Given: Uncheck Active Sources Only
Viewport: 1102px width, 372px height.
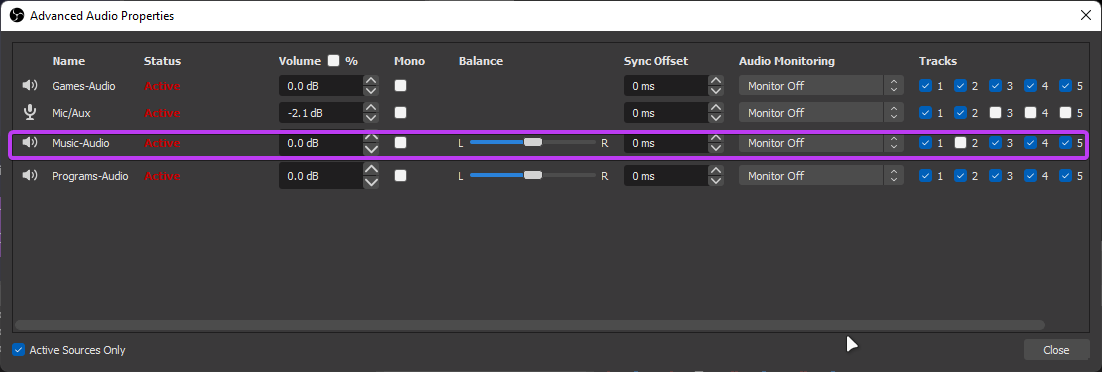Looking at the screenshot, I should tap(19, 349).
